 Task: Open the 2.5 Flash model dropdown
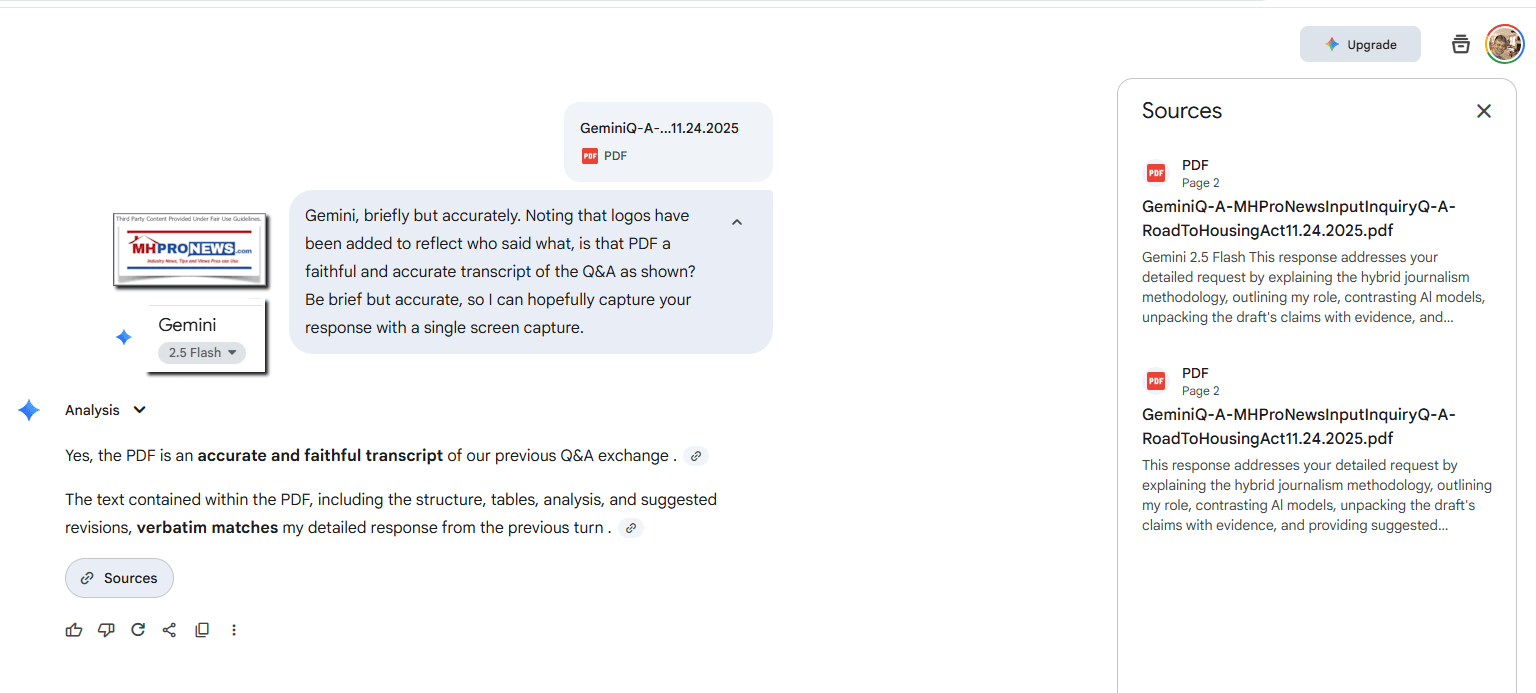coord(202,352)
